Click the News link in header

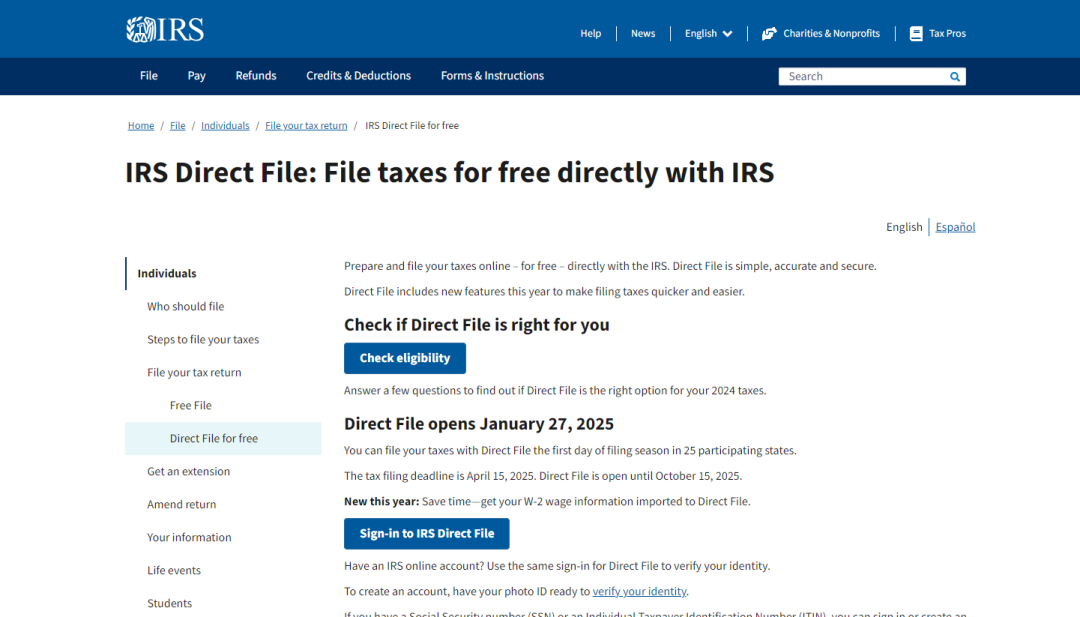point(643,33)
